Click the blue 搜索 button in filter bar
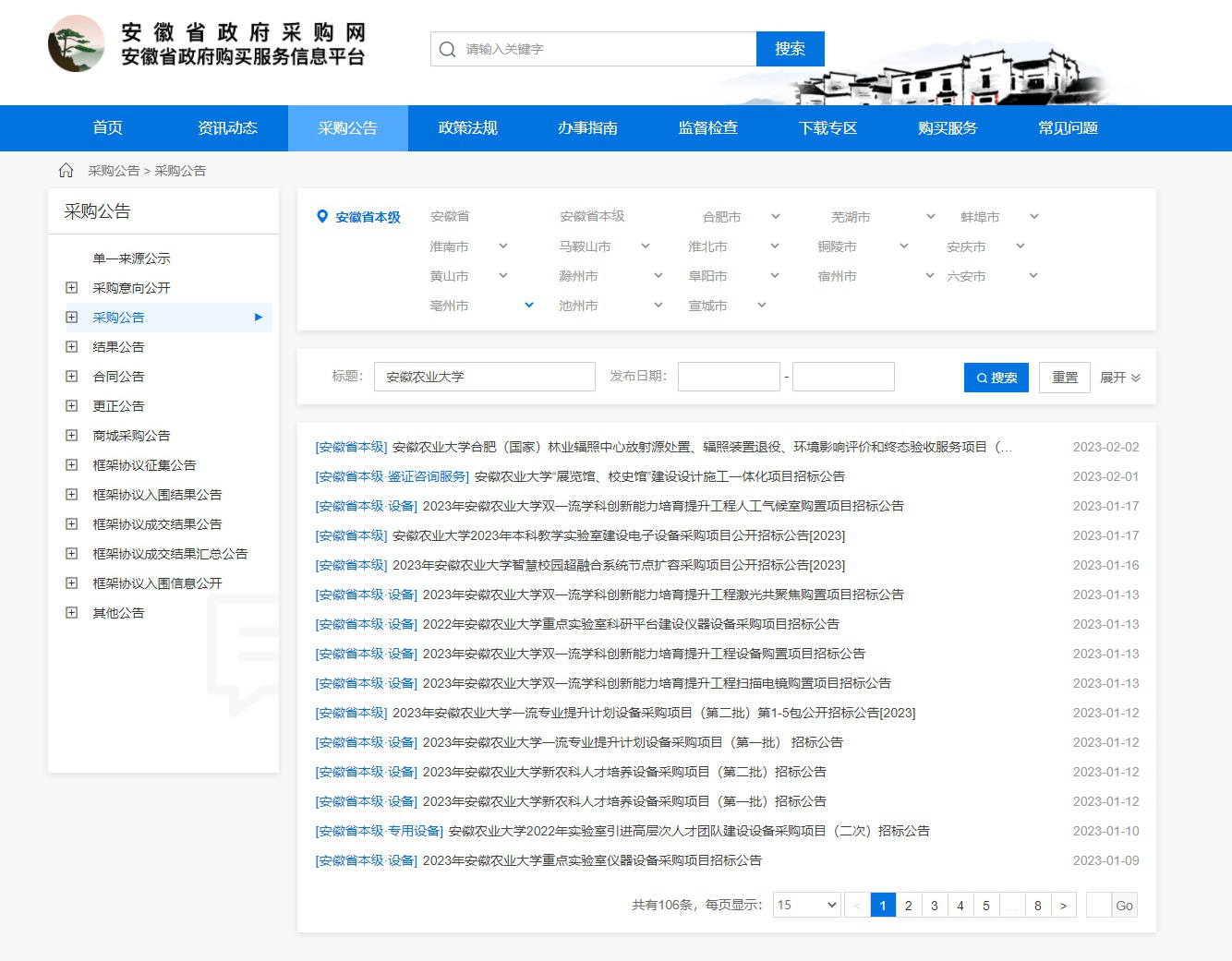Viewport: 1232px width, 961px height. pos(996,378)
